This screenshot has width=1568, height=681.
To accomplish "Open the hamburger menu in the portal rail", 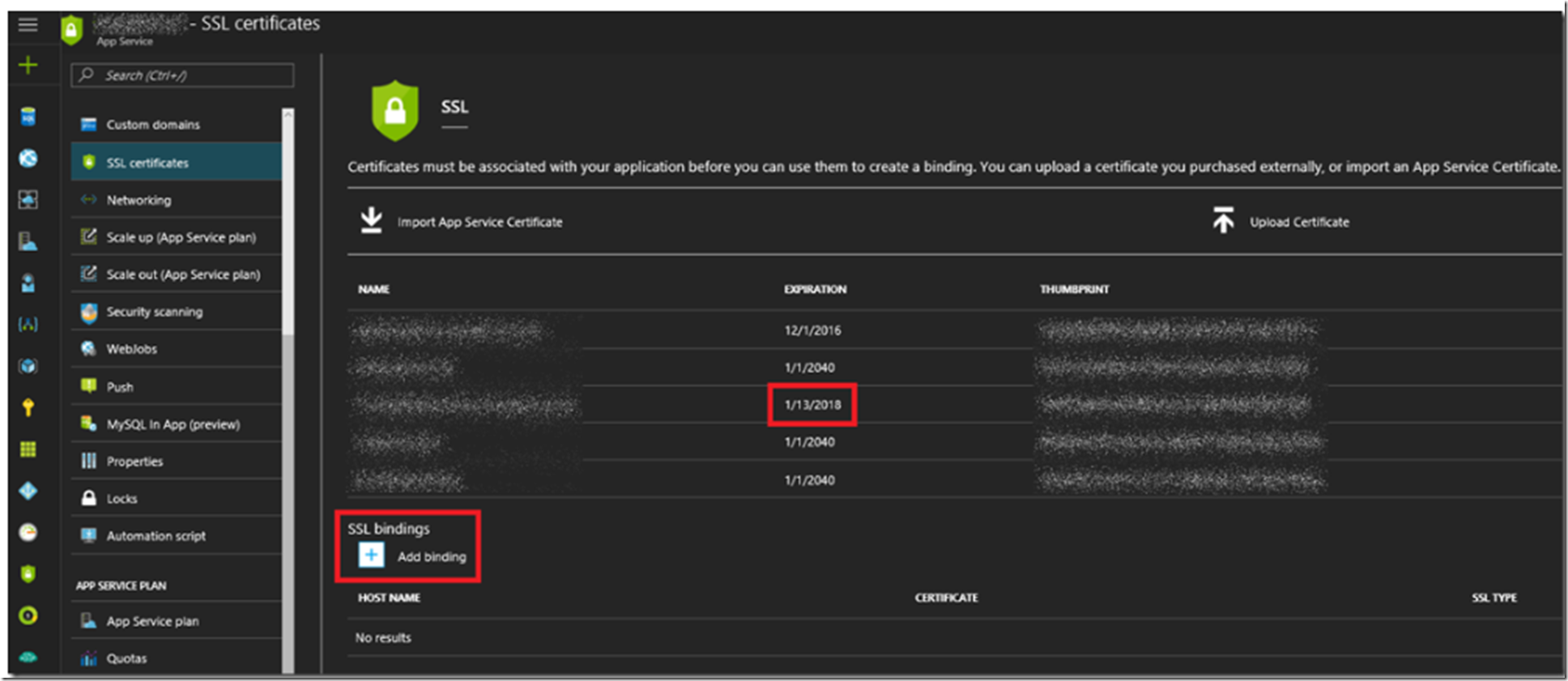I will [x=28, y=24].
